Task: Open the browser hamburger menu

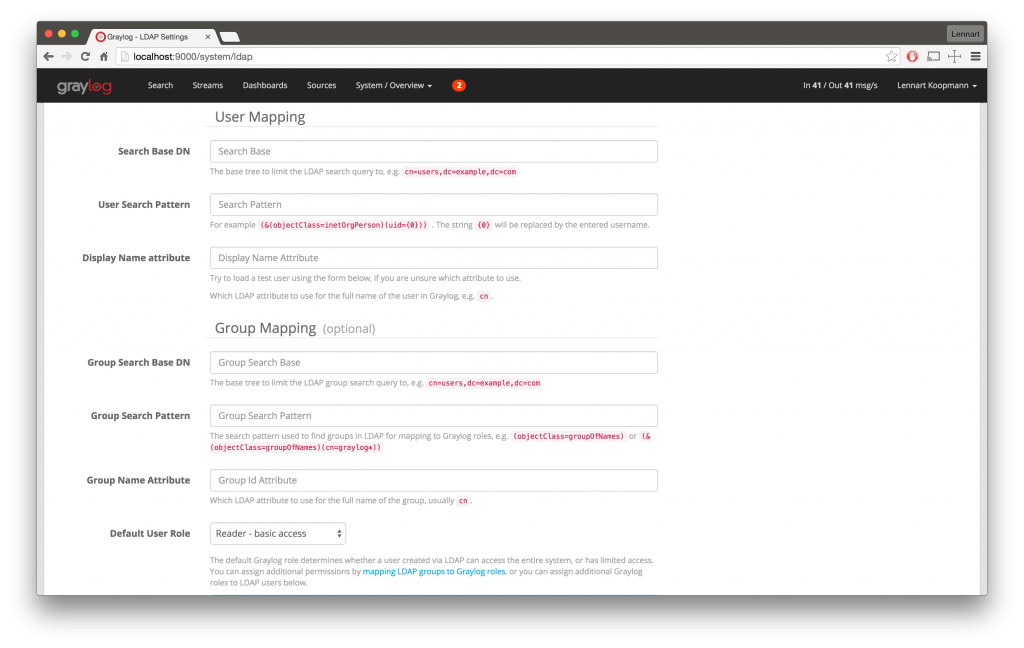Action: (x=975, y=56)
